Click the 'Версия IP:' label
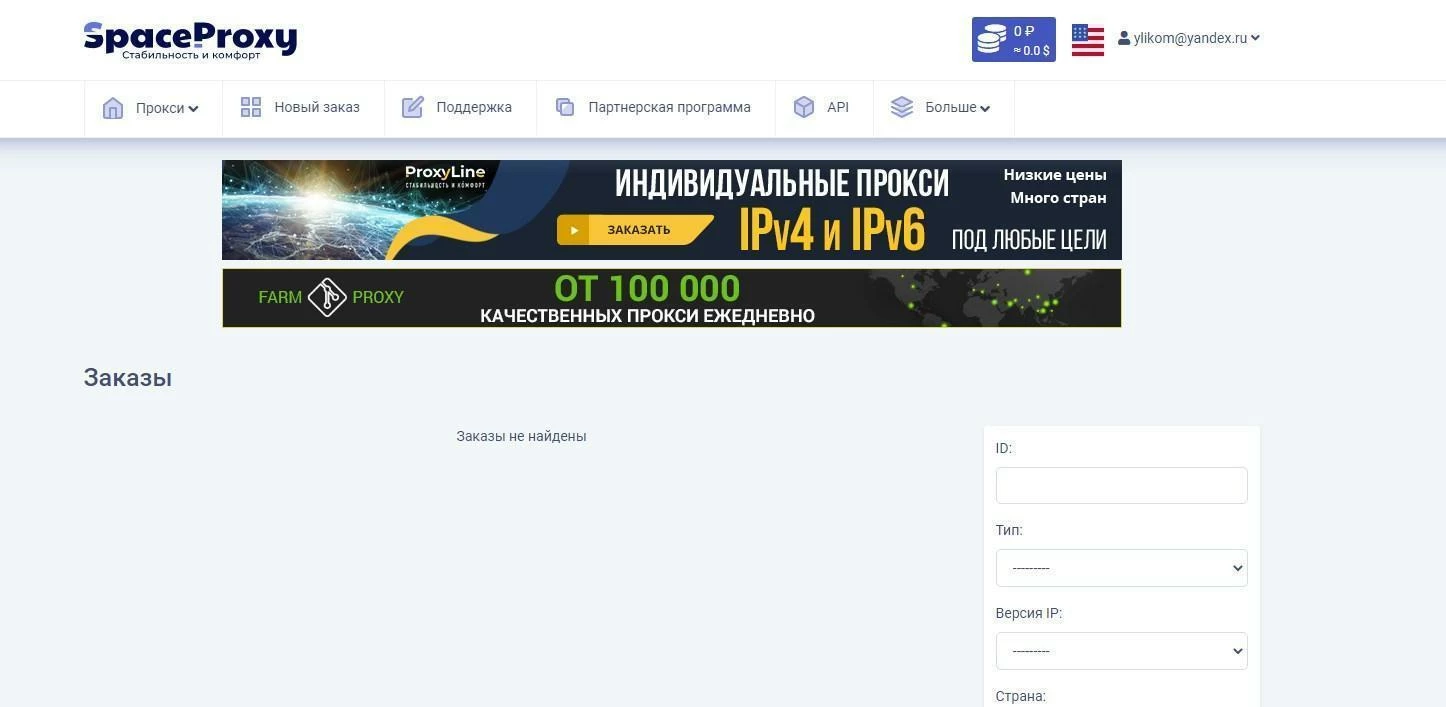The width and height of the screenshot is (1446, 707). click(1029, 613)
